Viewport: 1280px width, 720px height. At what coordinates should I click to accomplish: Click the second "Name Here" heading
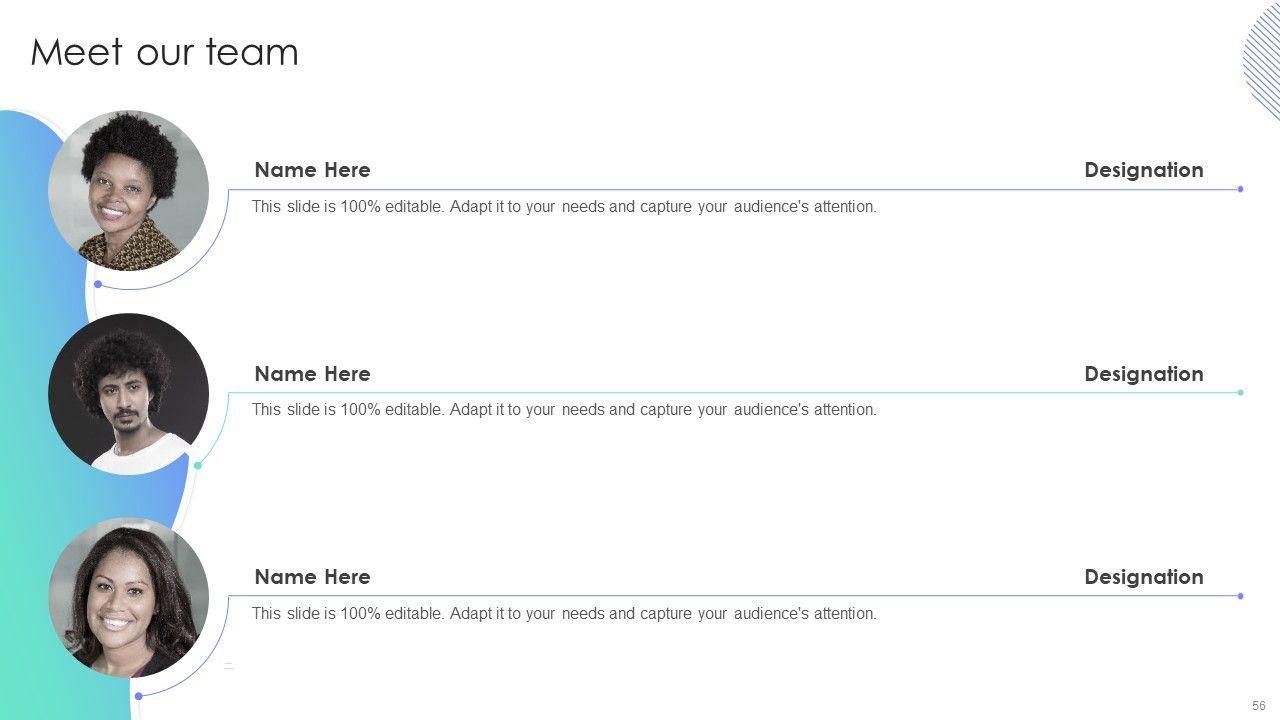click(x=312, y=374)
